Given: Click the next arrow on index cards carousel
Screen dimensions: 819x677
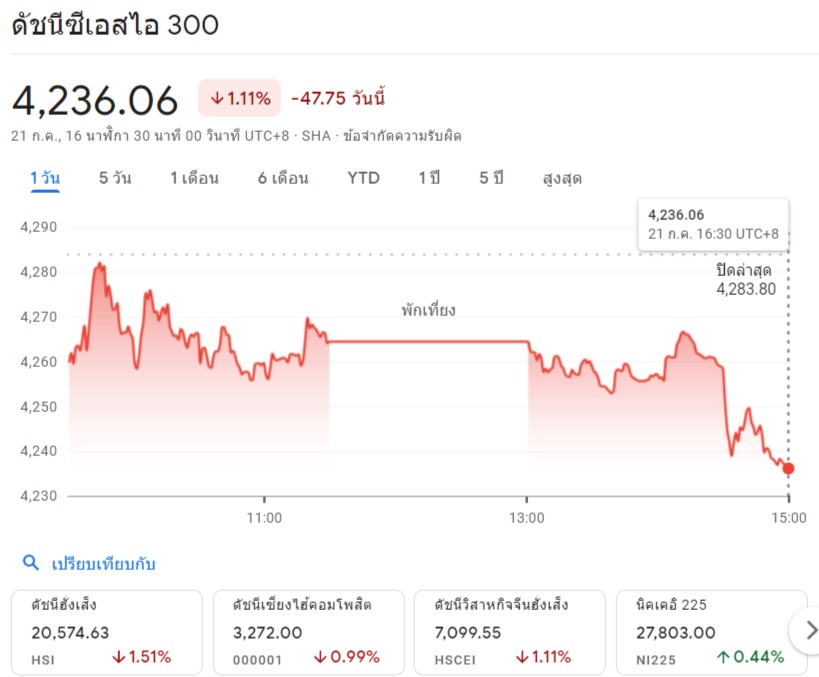Looking at the screenshot, I should point(809,630).
